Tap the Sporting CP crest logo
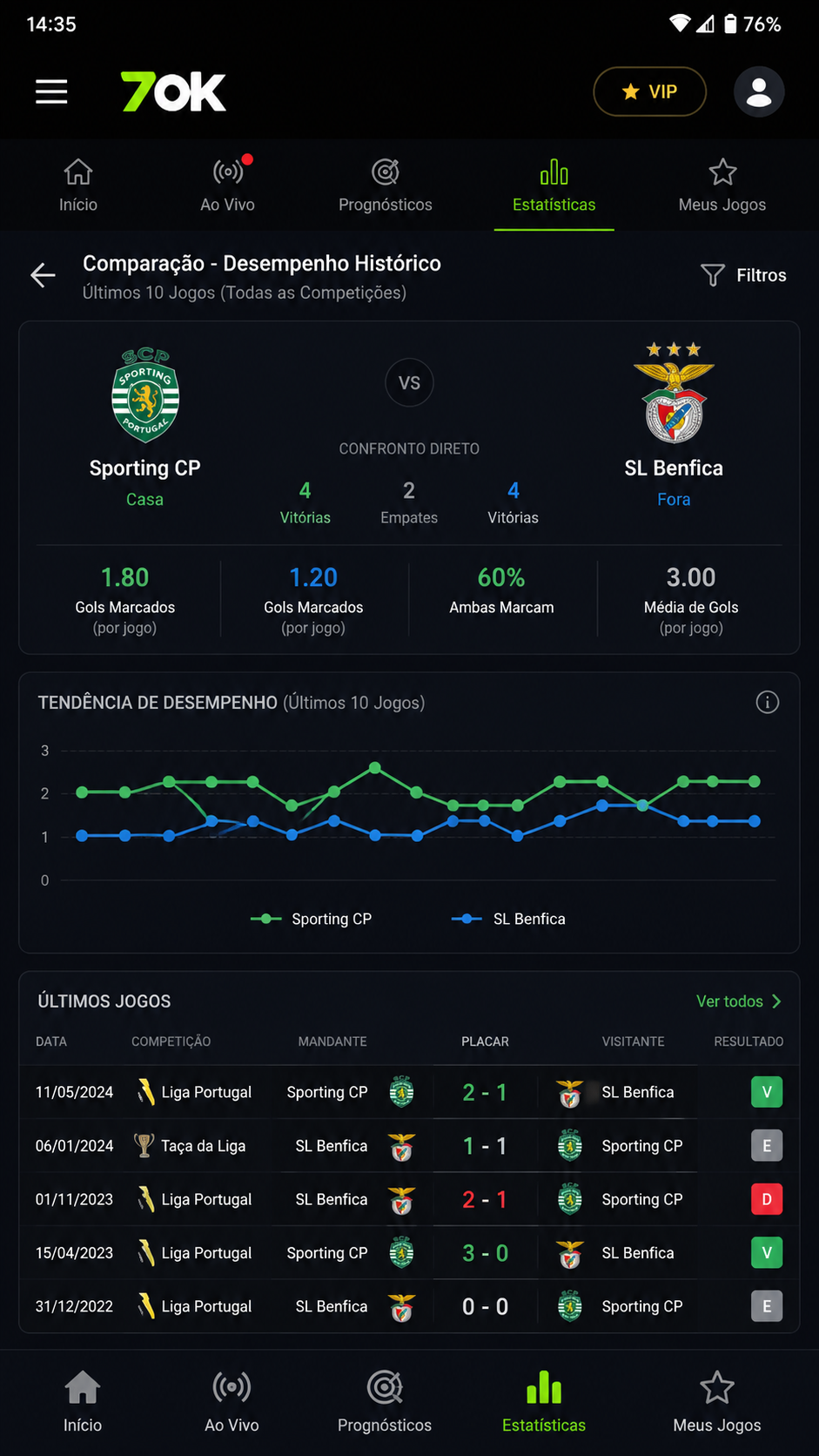 [145, 394]
